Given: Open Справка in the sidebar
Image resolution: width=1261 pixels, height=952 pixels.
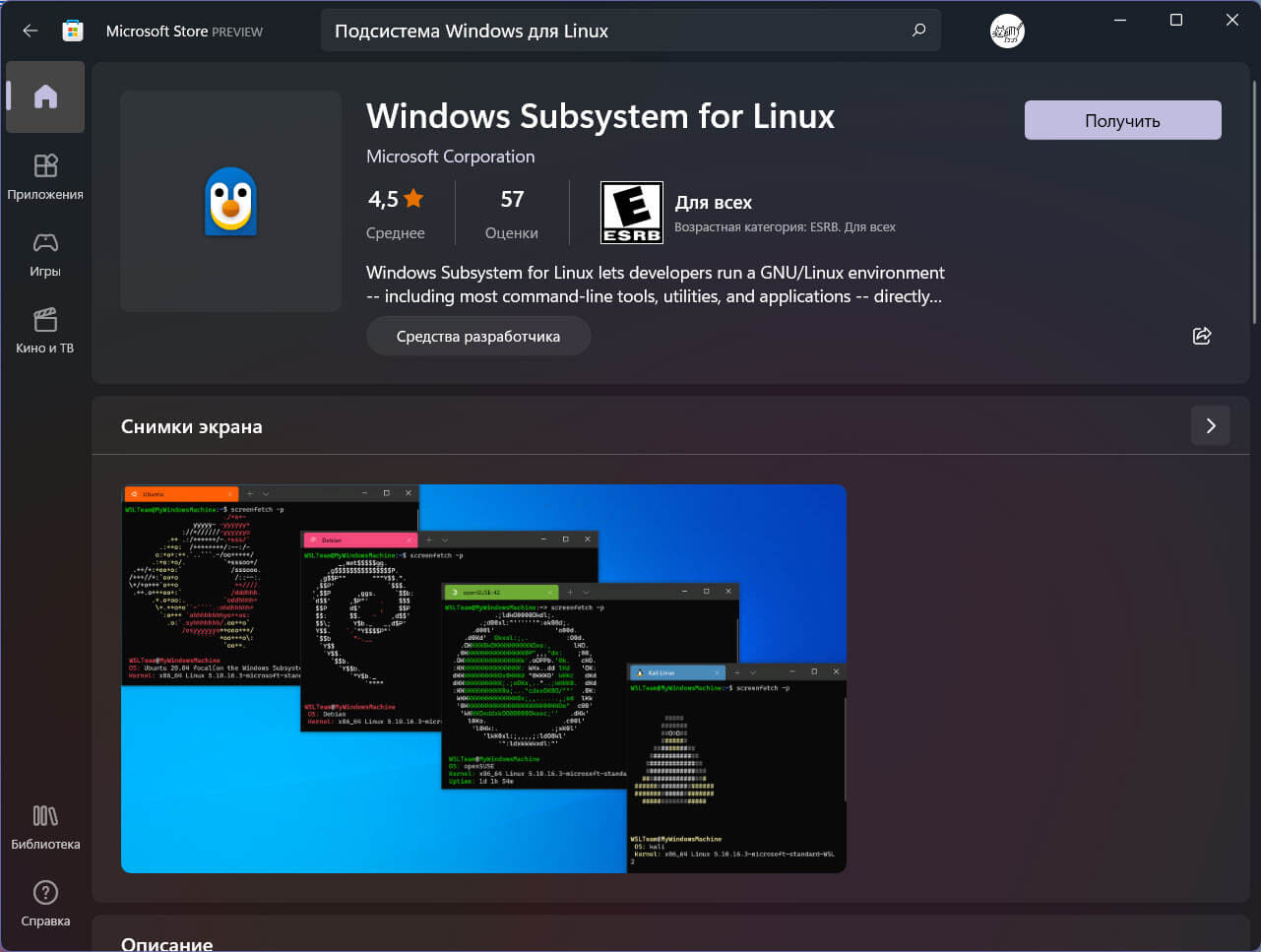Looking at the screenshot, I should pos(45,904).
